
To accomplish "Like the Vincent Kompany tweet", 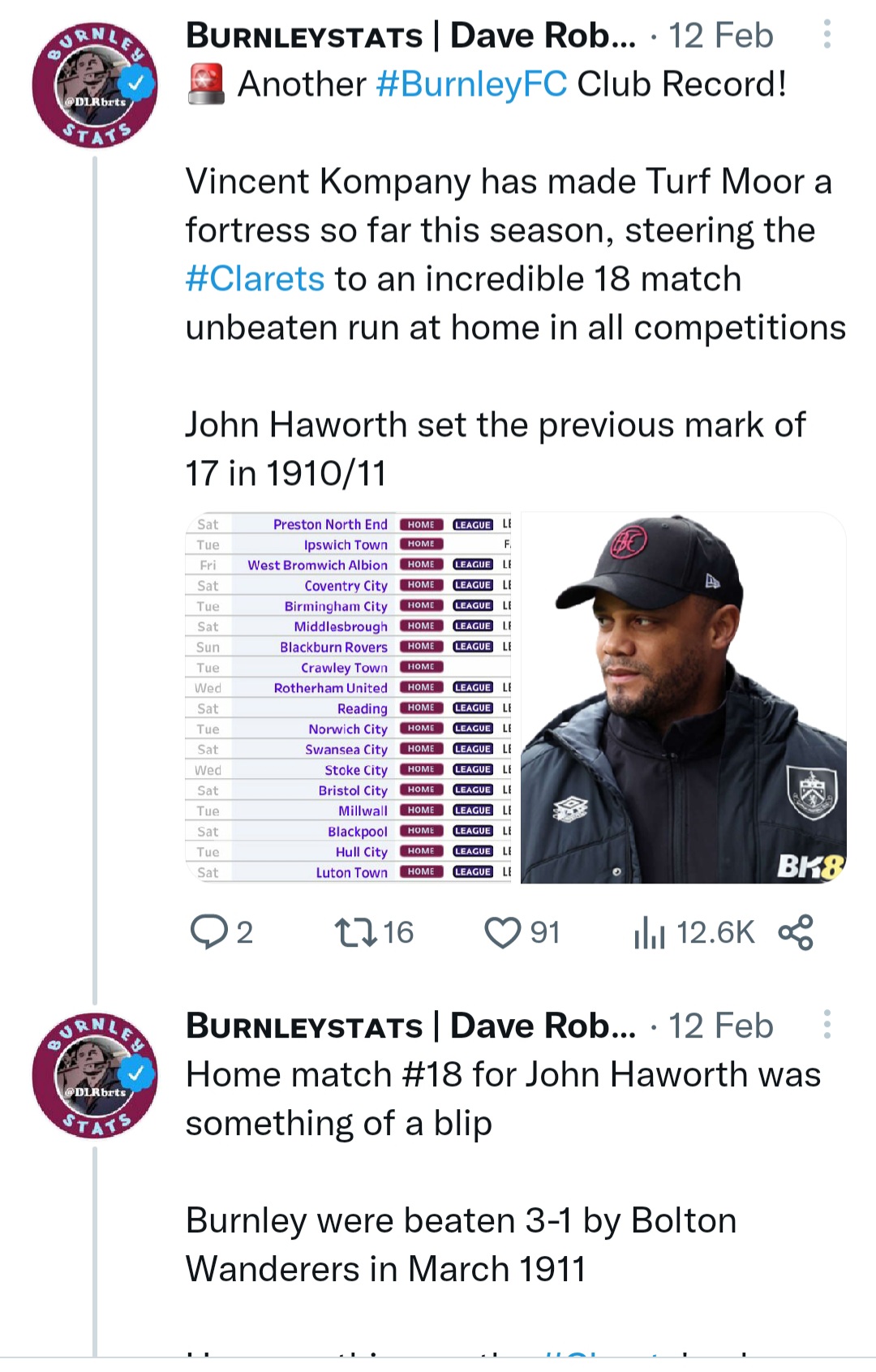I will (x=503, y=932).
